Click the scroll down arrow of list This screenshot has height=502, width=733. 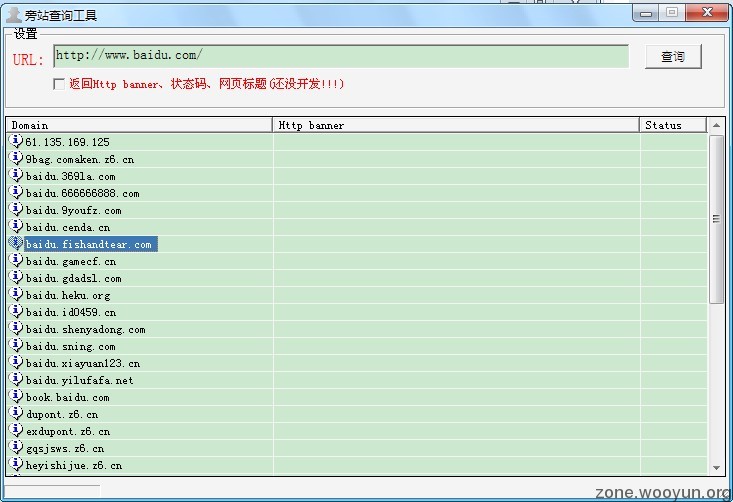tap(716, 467)
